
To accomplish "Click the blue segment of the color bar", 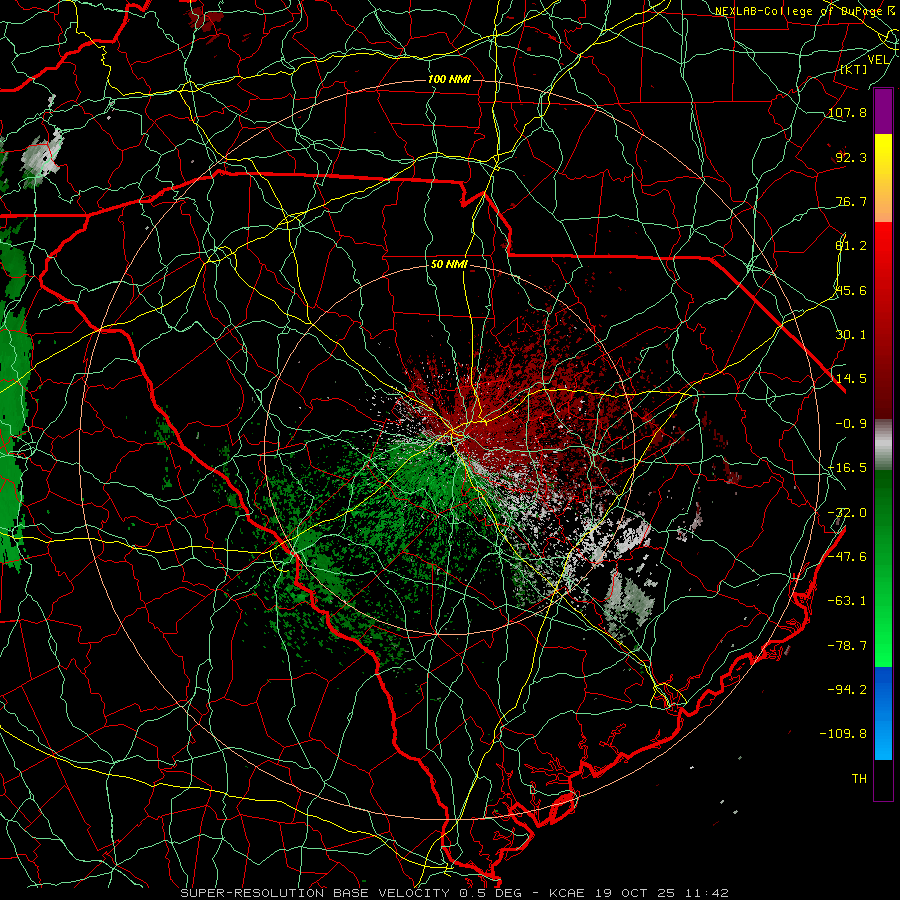I will click(883, 713).
